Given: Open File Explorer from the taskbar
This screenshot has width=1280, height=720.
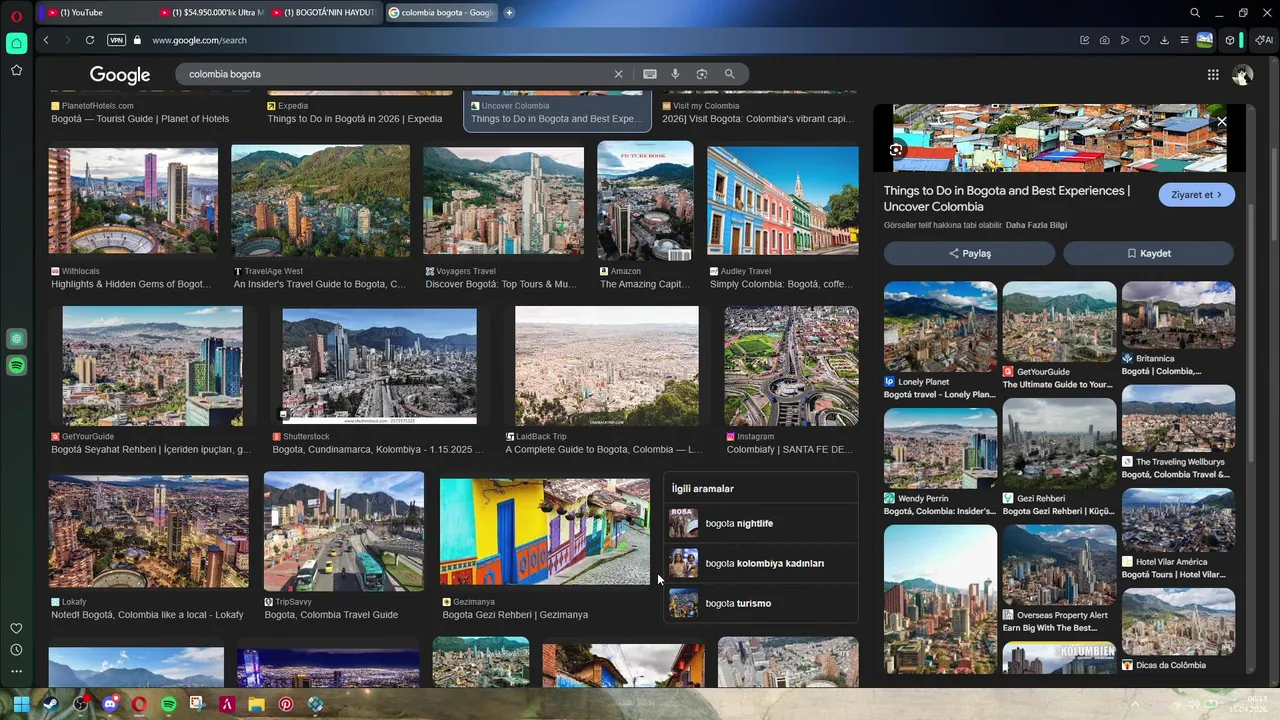Looking at the screenshot, I should (256, 704).
